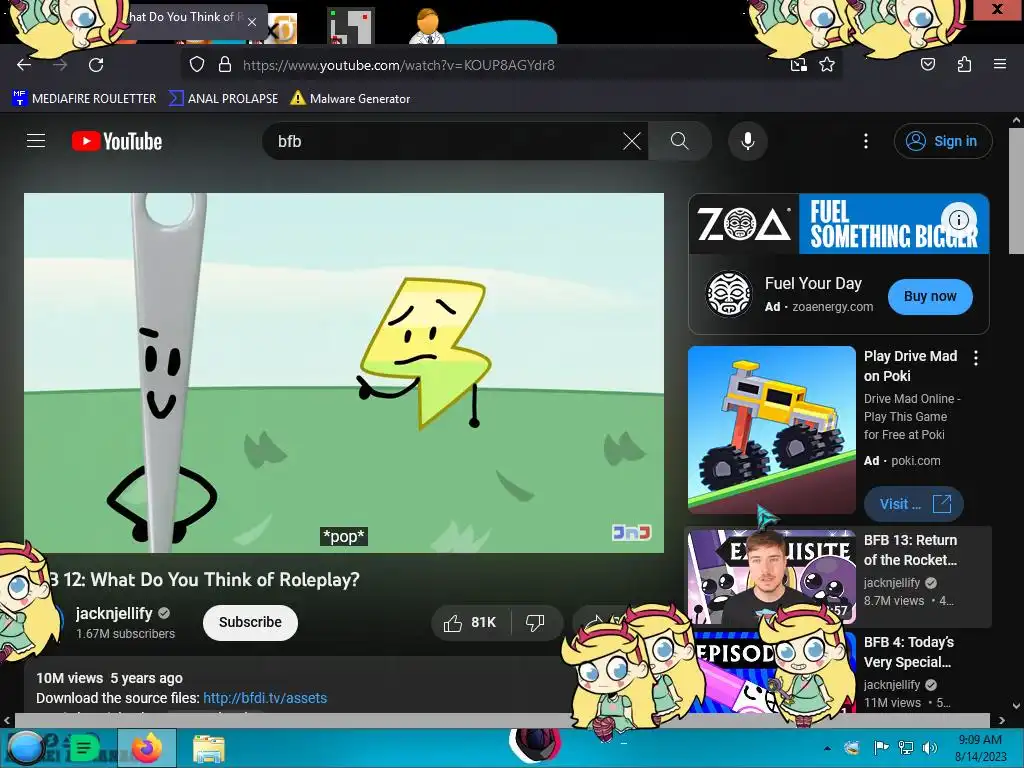Open options for the Drive Mad ad
Screen dimensions: 1024x768
tap(976, 358)
